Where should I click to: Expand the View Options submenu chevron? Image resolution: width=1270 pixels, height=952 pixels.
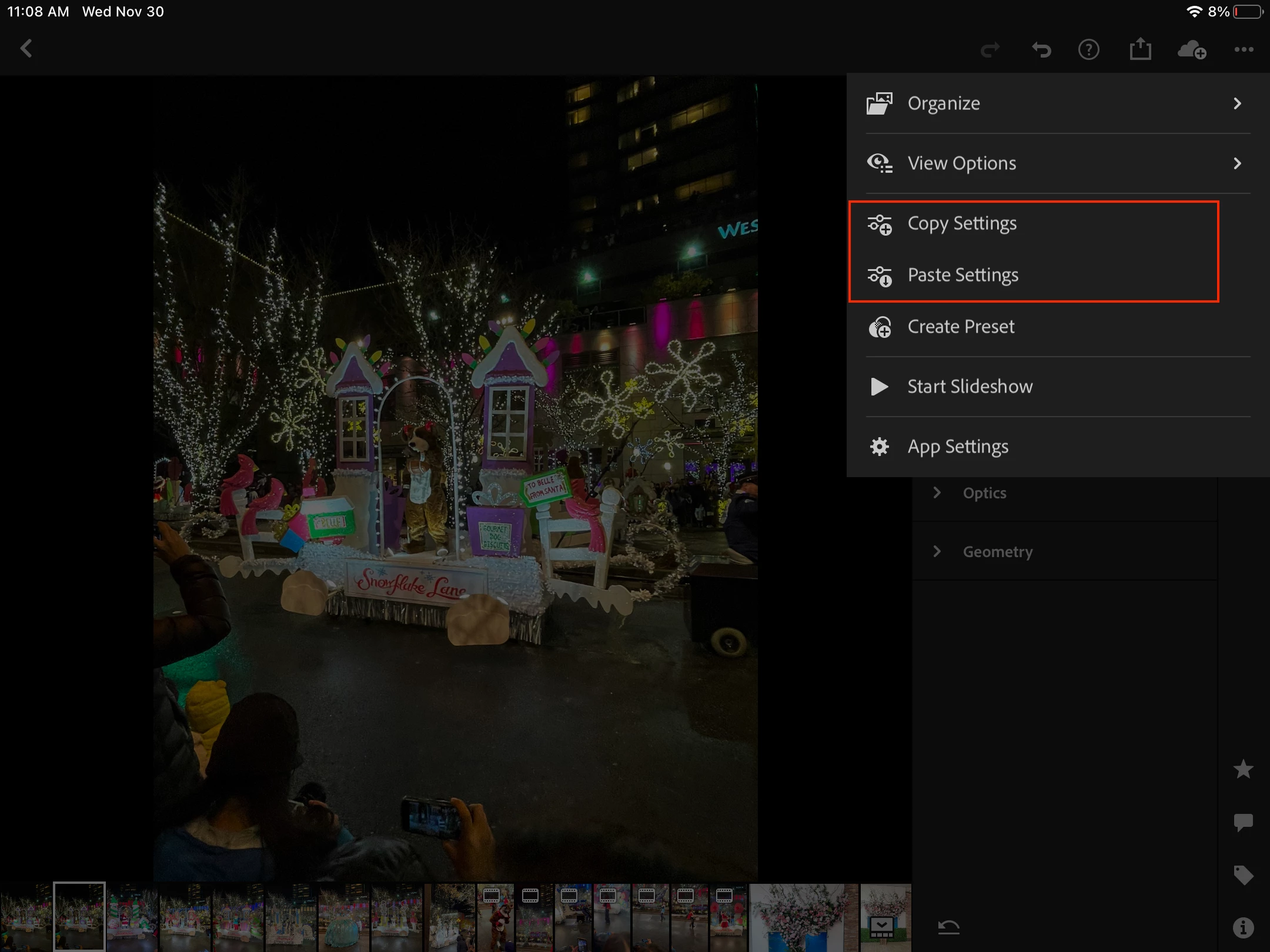tap(1237, 163)
